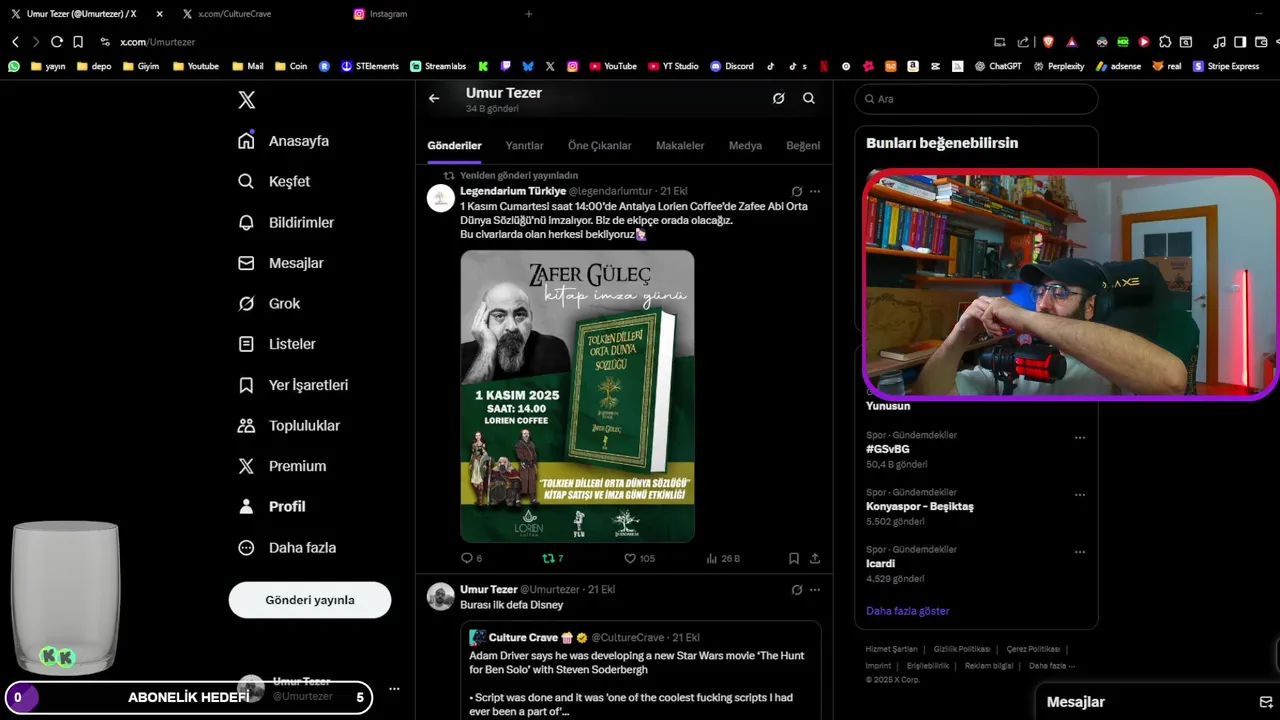Open Topluluklar communities
The image size is (1280, 720).
[x=288, y=425]
